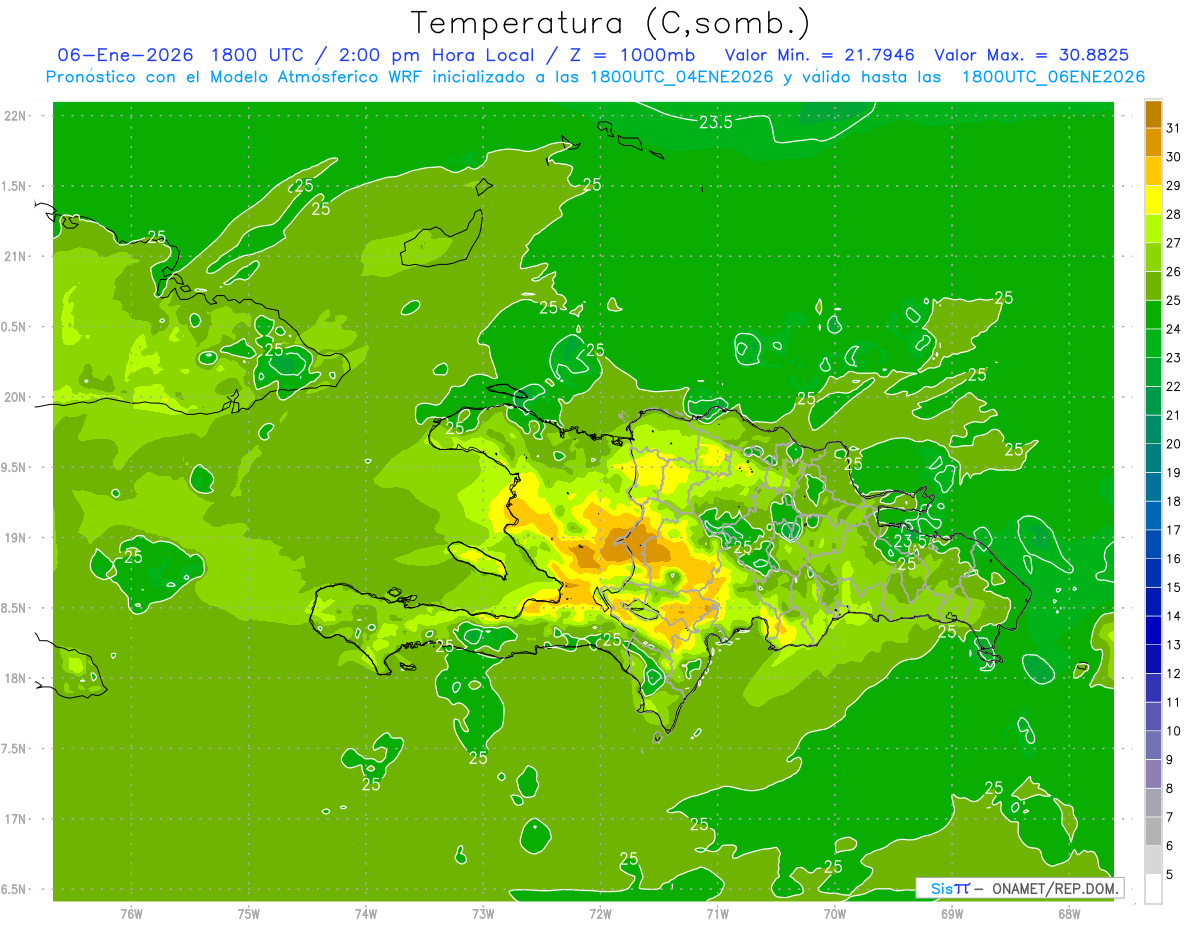Click the amber swatch between 29 and 30
This screenshot has height=927, width=1200.
point(1153,171)
